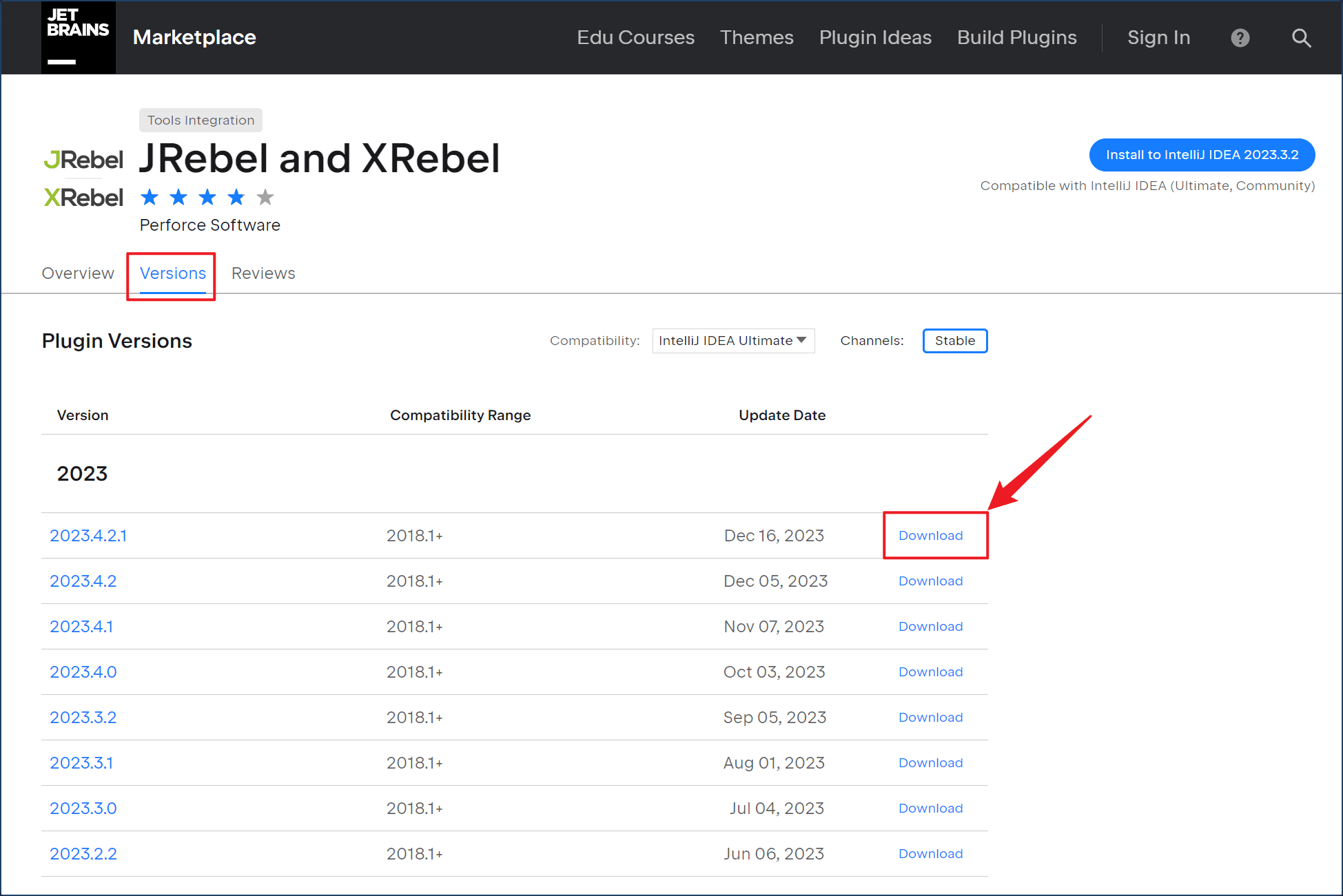Viewport: 1343px width, 896px height.
Task: Switch to the Overview tab
Action: [78, 273]
